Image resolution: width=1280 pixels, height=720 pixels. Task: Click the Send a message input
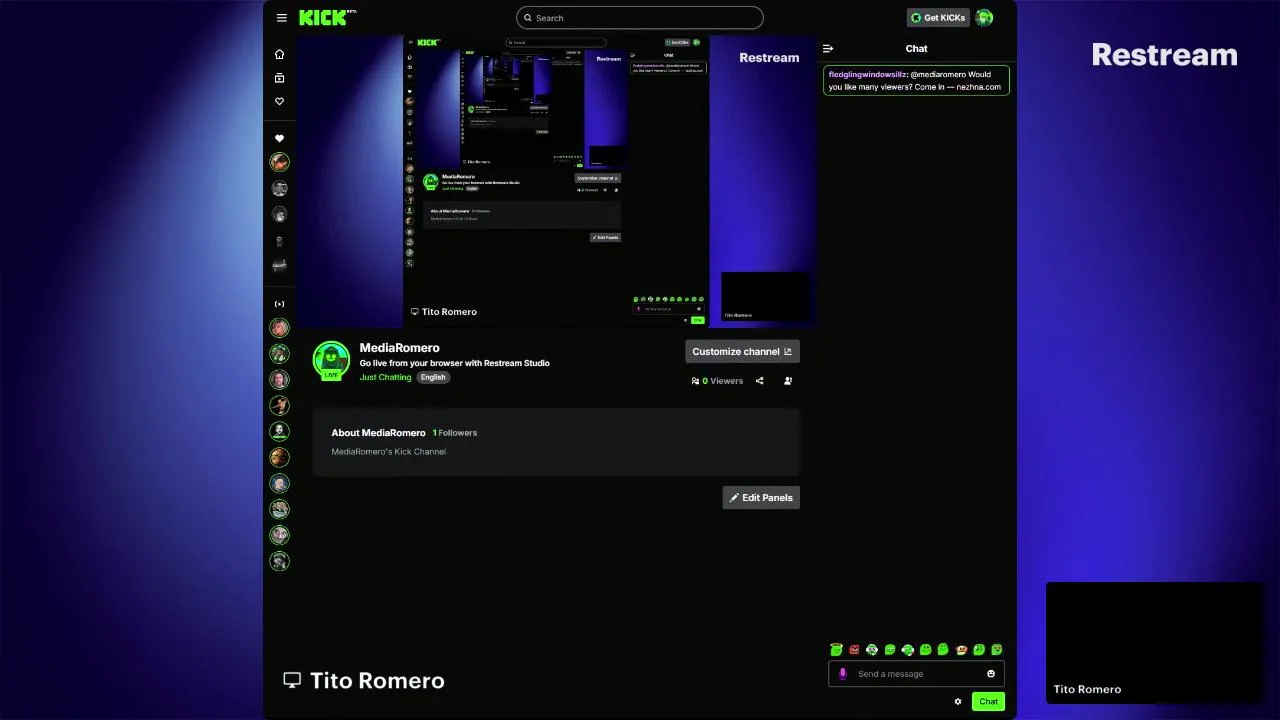[x=916, y=674]
